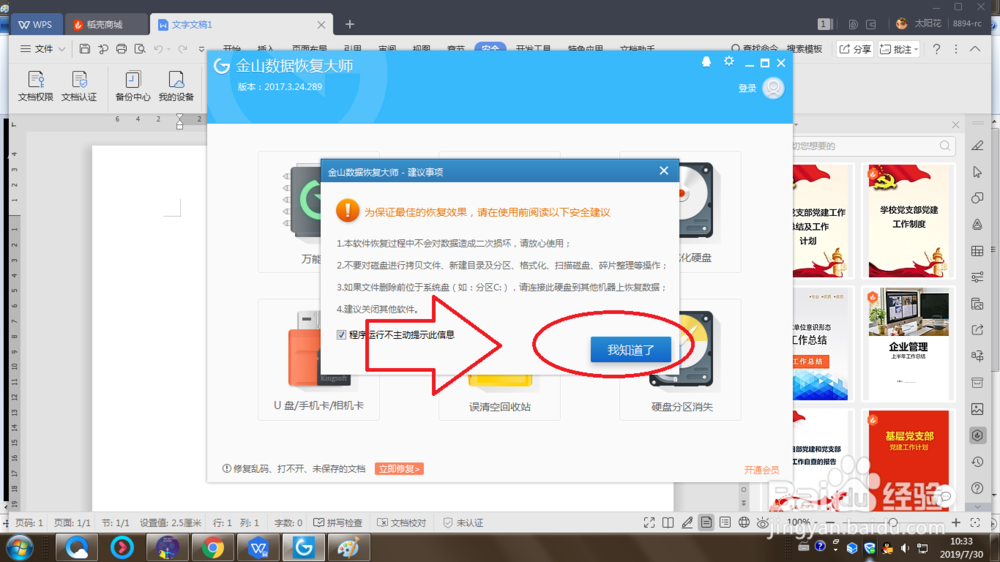This screenshot has height=562, width=1000.
Task: Switch to the WPS home tab
Action: [x=36, y=24]
